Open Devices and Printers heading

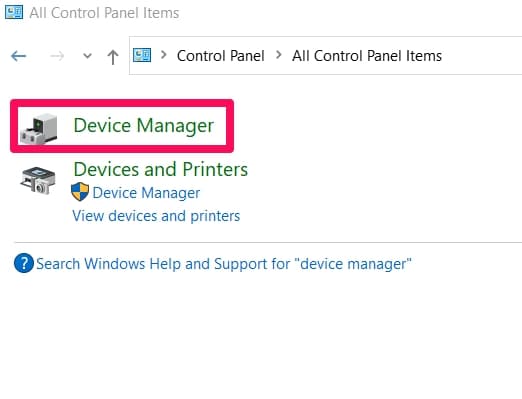(161, 169)
